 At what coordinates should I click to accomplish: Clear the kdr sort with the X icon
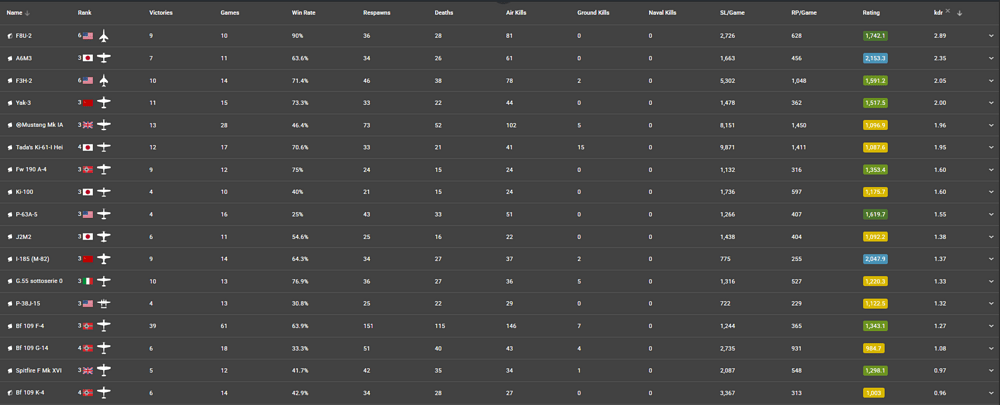948,12
